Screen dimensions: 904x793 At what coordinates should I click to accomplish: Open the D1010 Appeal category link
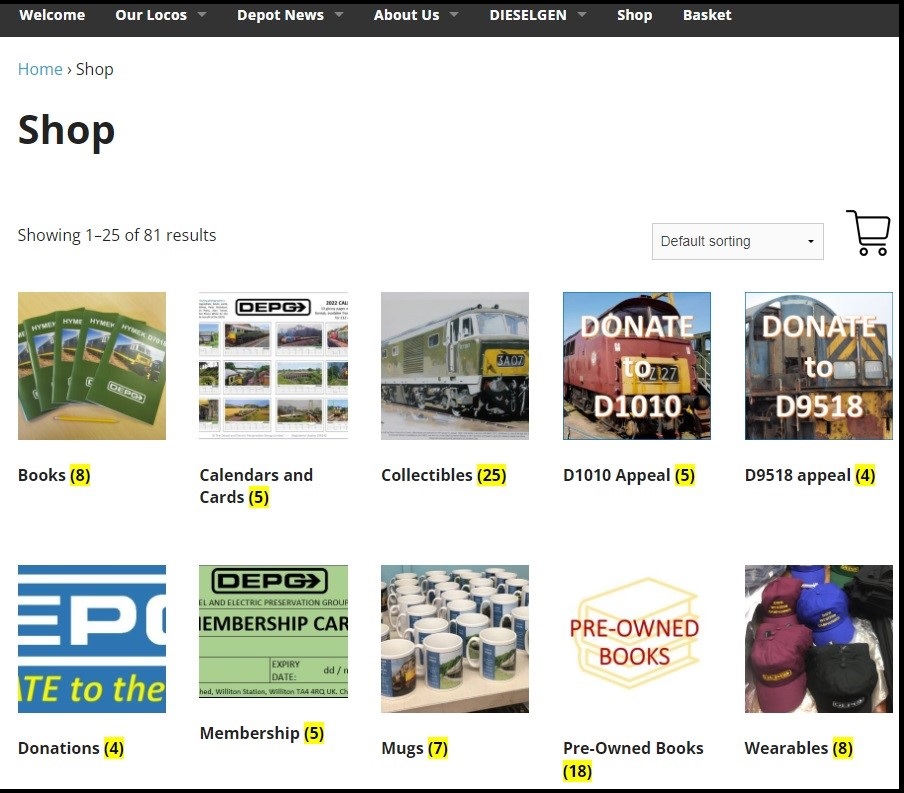629,475
